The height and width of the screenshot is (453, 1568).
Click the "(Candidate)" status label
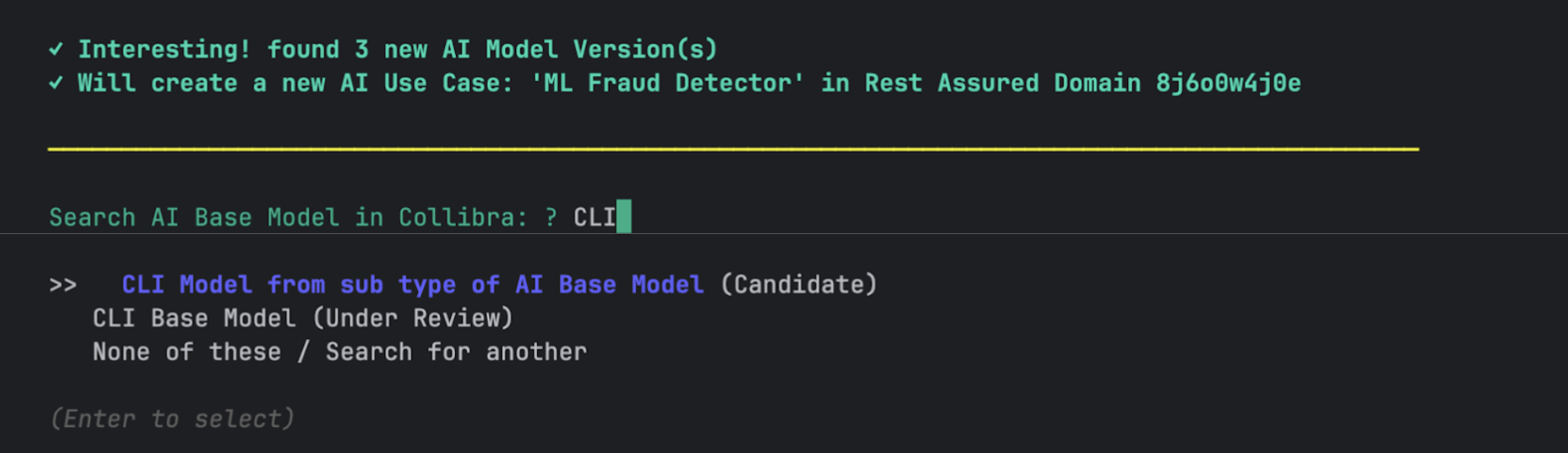(x=798, y=284)
